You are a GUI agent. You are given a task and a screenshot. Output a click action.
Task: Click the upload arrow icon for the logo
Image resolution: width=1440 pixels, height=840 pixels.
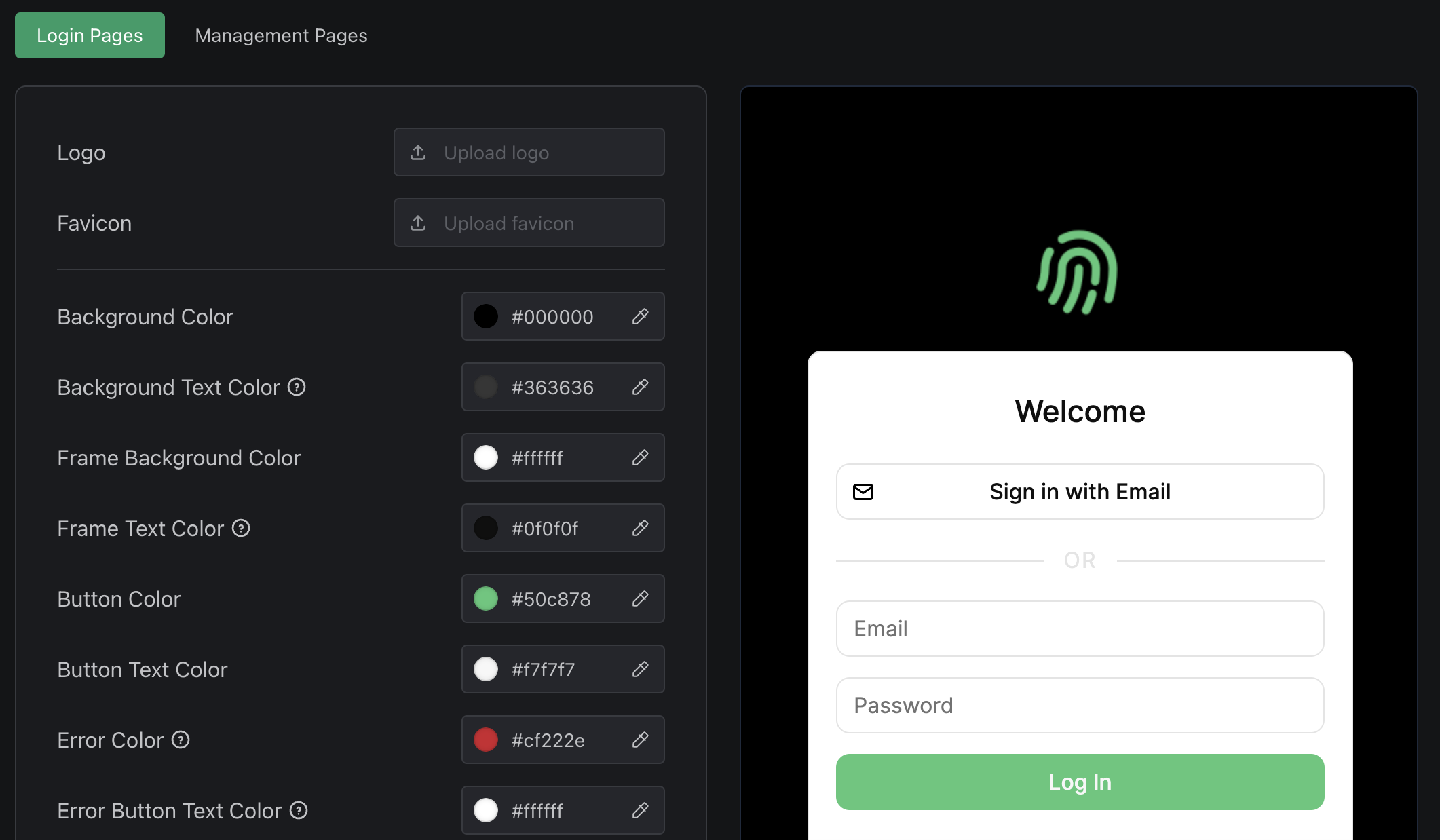coord(418,152)
